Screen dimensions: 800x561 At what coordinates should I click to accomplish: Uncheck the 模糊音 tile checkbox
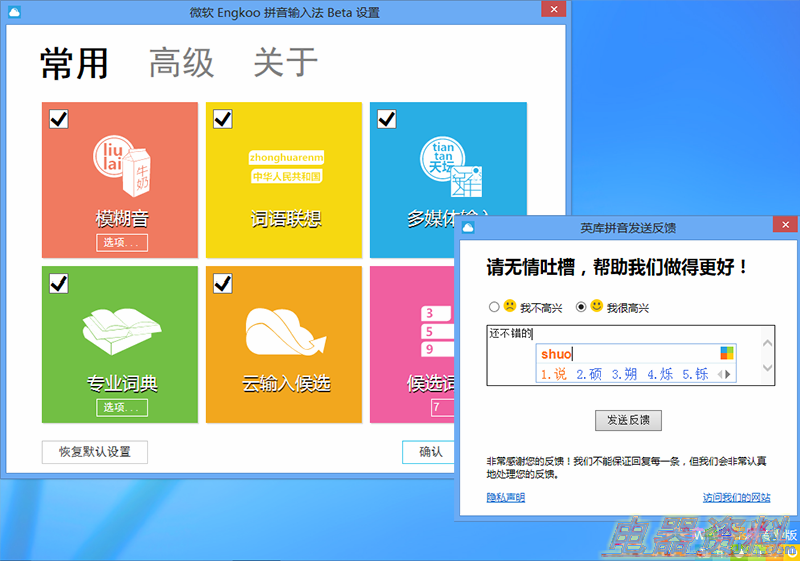58,119
